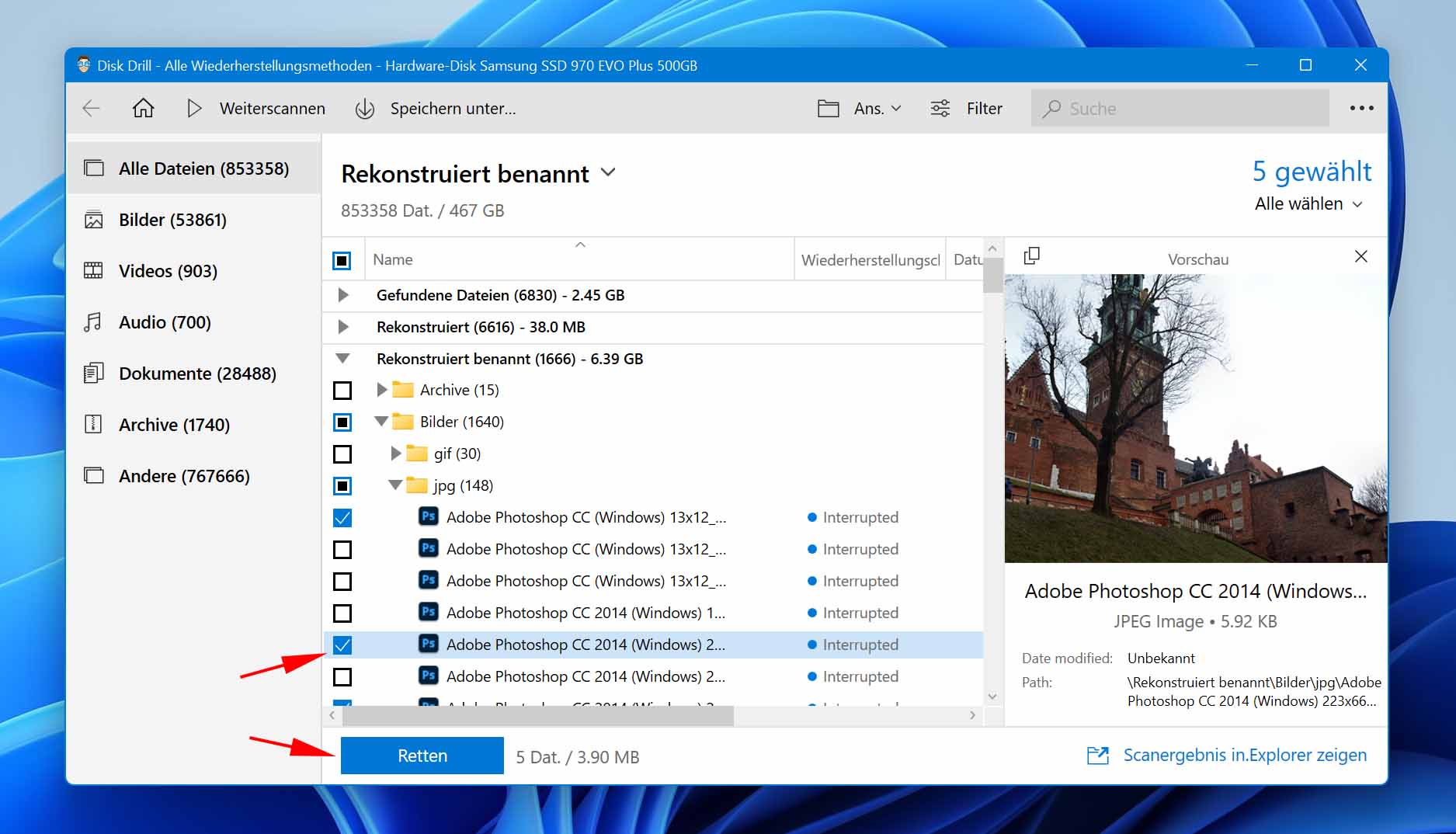Expand the gif (30) folder
Screen dimensions: 1456x834
[x=395, y=453]
